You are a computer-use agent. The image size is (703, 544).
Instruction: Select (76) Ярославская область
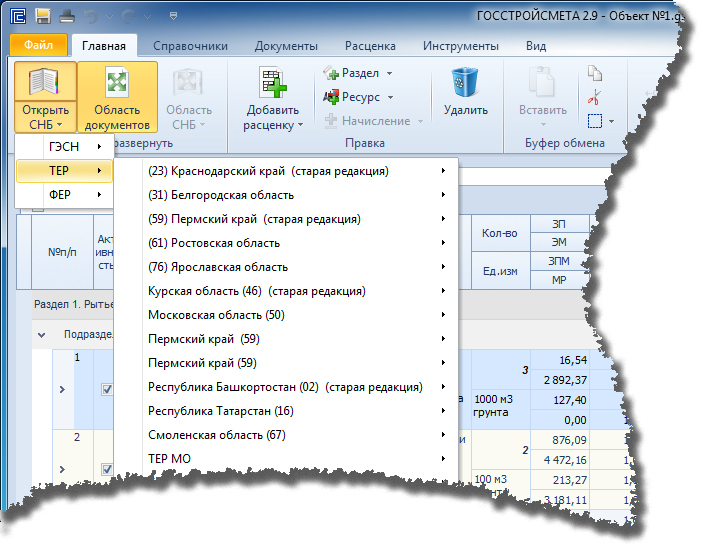(x=286, y=267)
